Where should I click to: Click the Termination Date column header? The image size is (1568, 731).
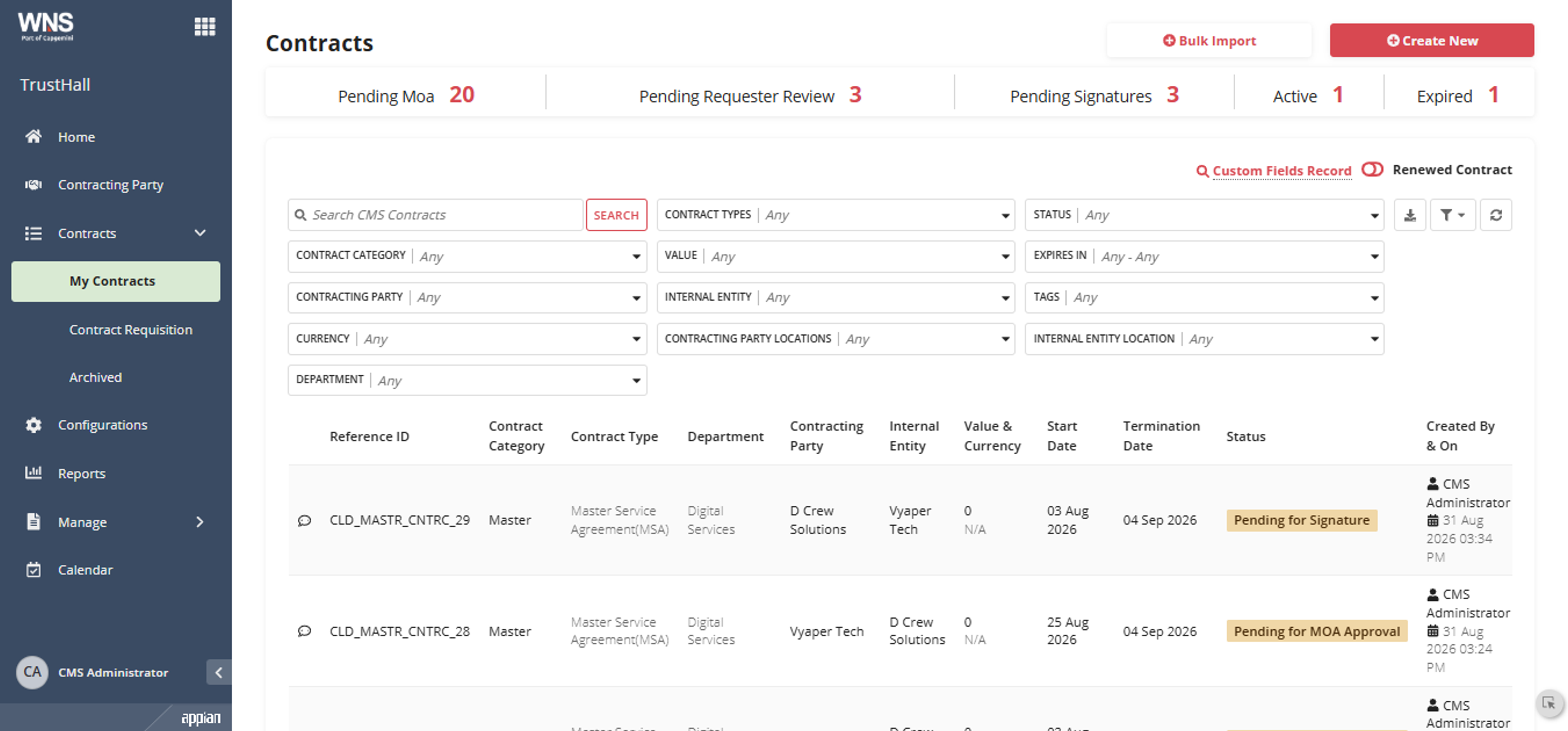pyautogui.click(x=1161, y=436)
